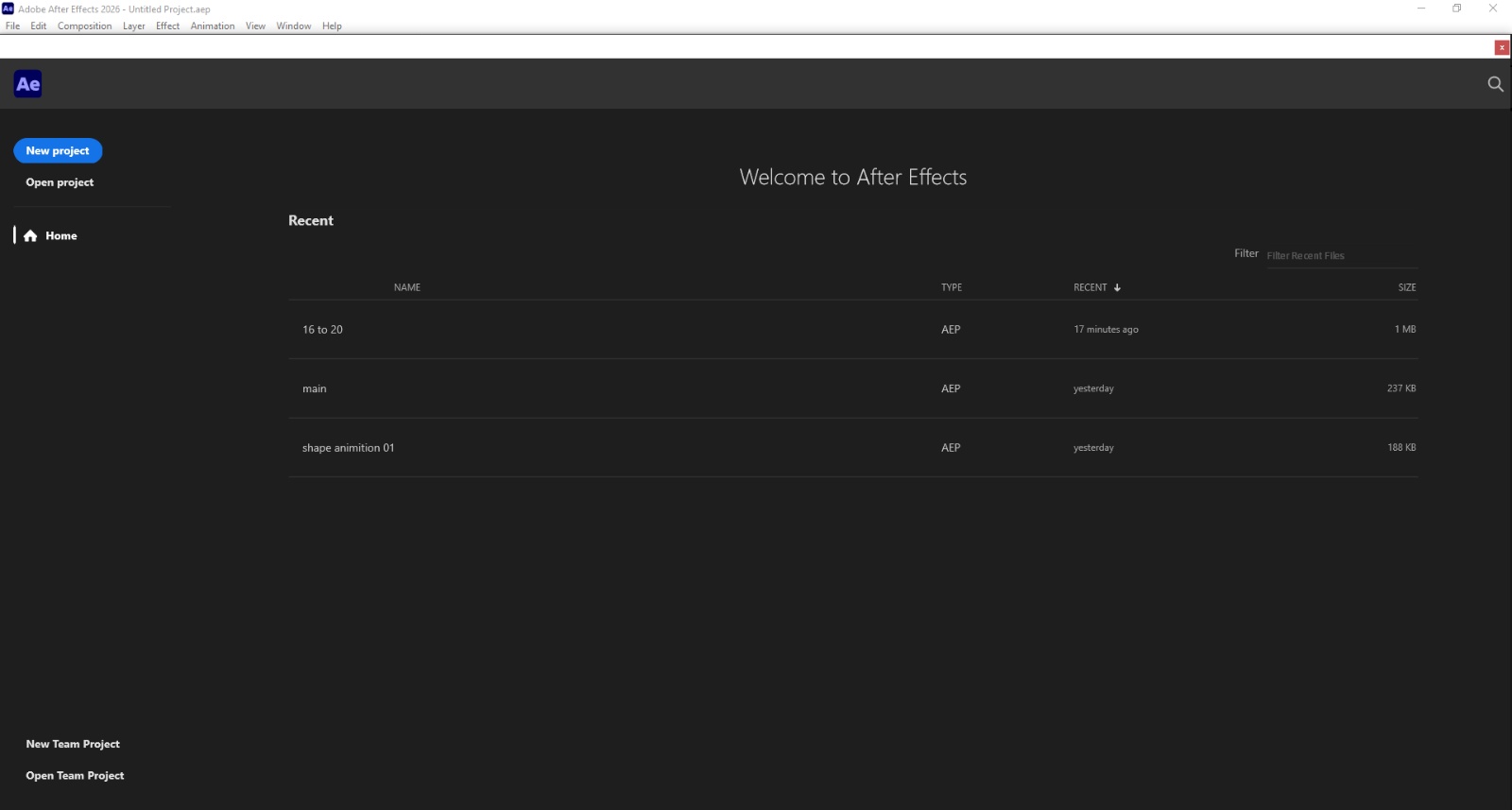Click AEP type in 'main' row
The width and height of the screenshot is (1512, 810).
point(951,388)
